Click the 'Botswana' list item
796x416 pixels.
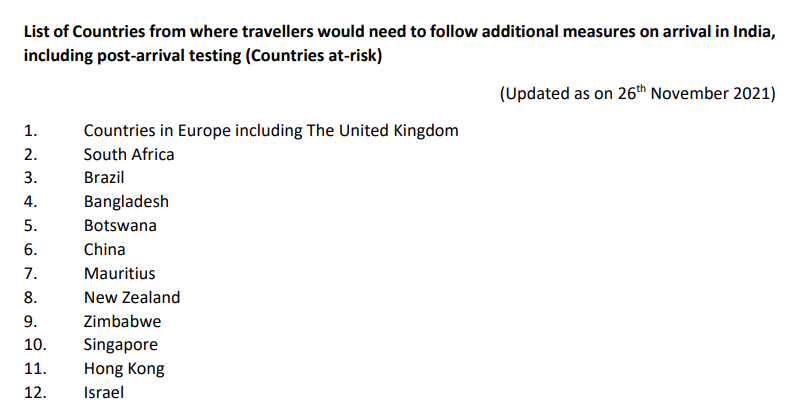coord(120,226)
